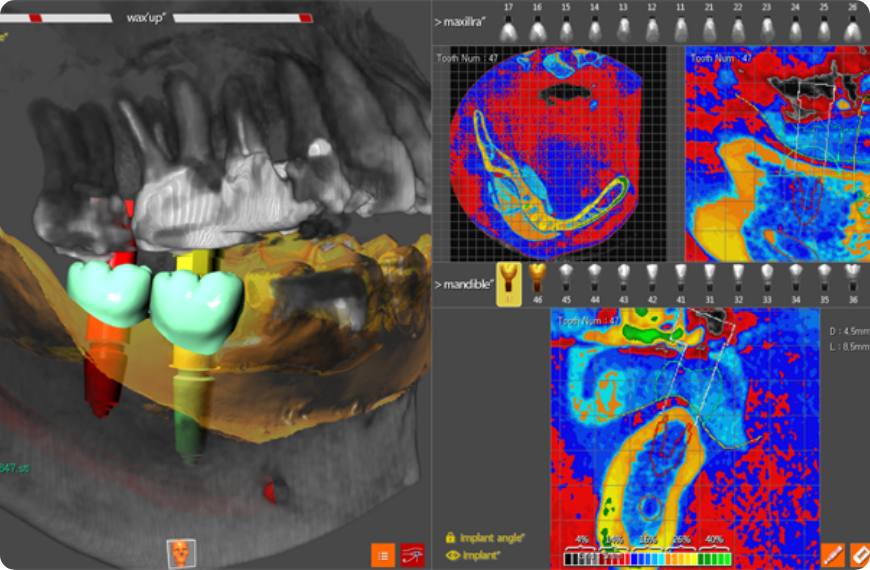Toggle Implant visibility eye
Viewport: 870px width, 570px height.
point(451,553)
